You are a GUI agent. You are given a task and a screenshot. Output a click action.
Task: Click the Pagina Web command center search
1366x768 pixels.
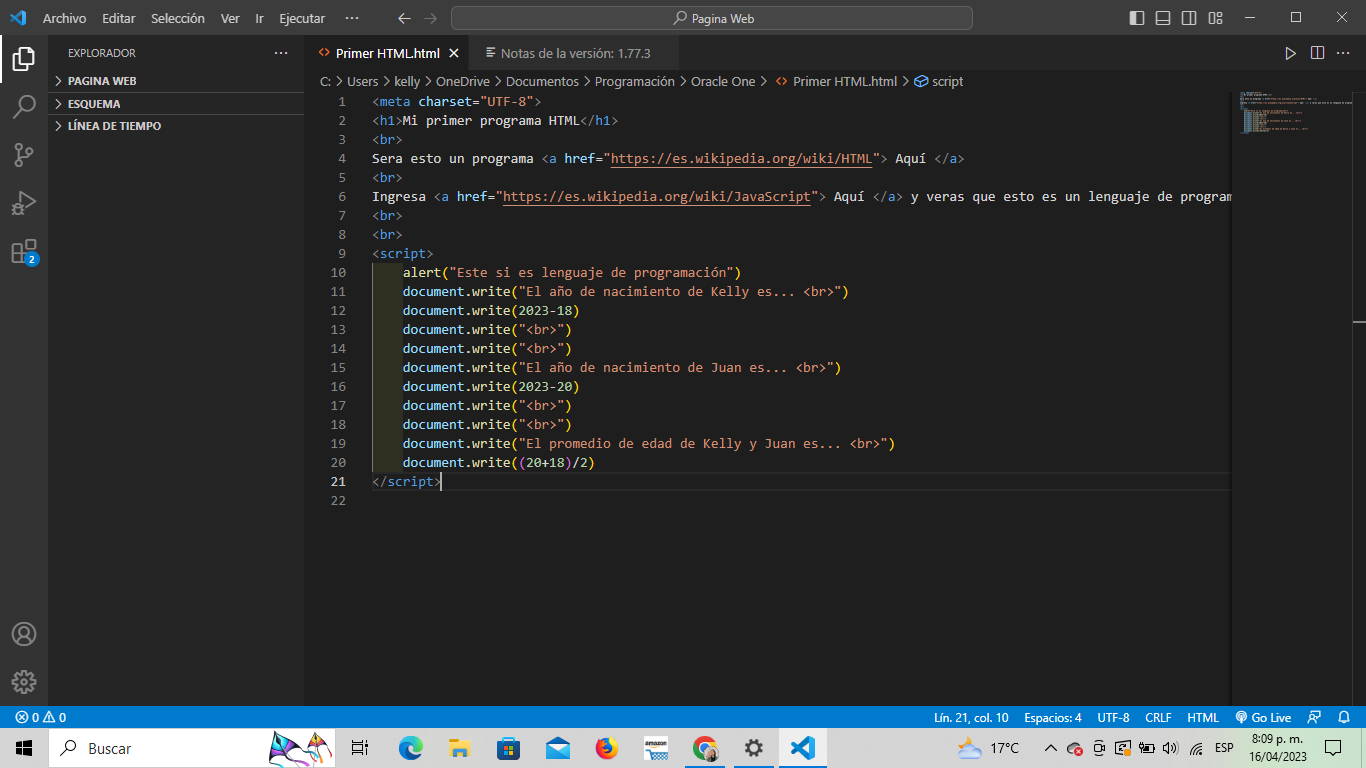[x=711, y=18]
